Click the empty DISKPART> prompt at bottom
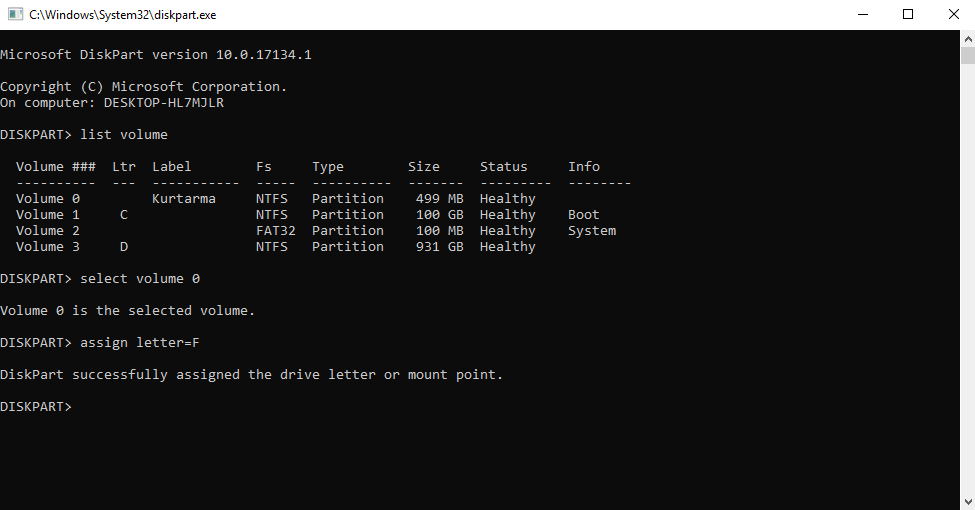This screenshot has height=510, width=975. pos(36,407)
